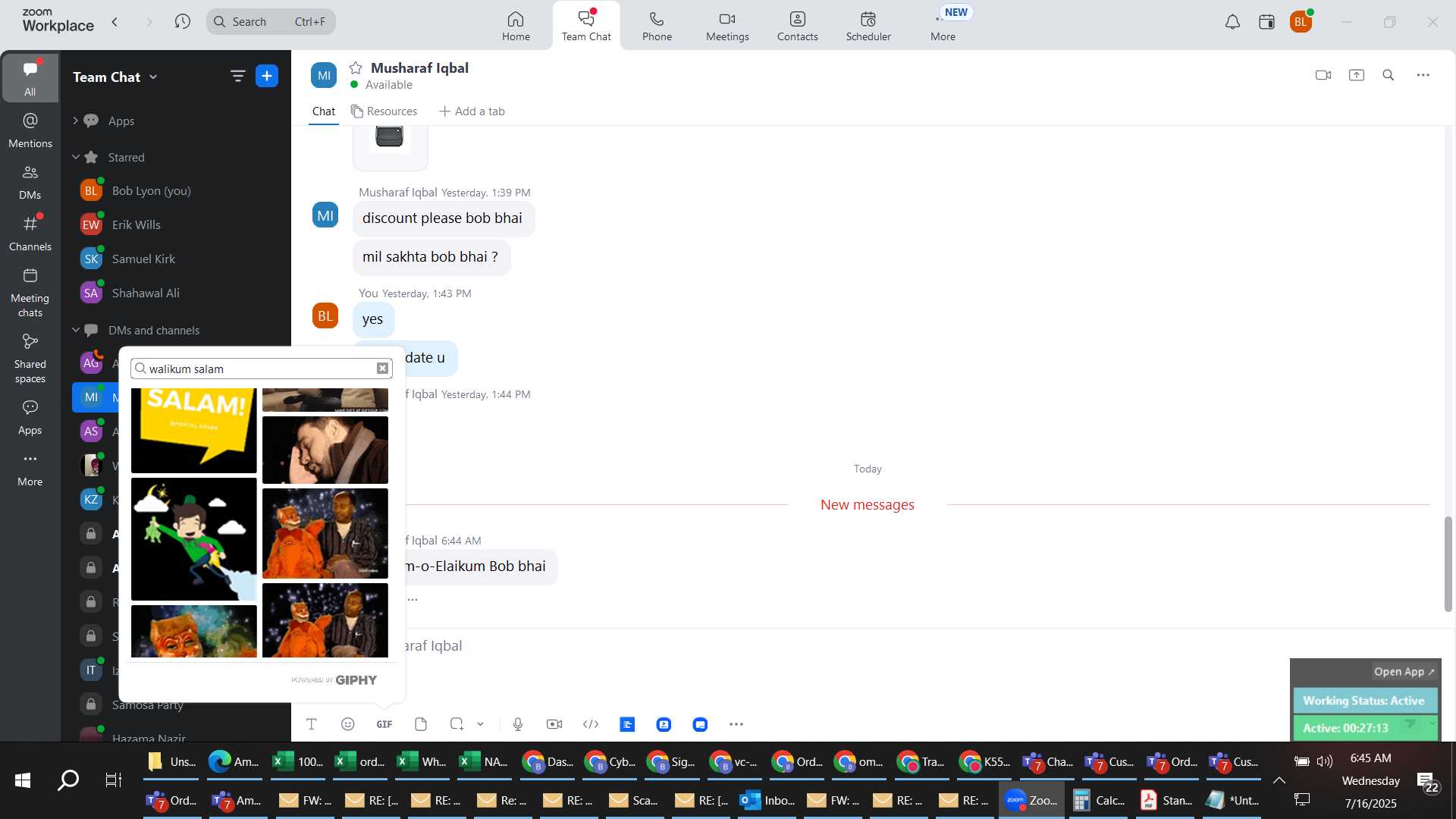The width and height of the screenshot is (1456, 819).
Task: Open Task View on taskbar
Action: click(x=114, y=780)
